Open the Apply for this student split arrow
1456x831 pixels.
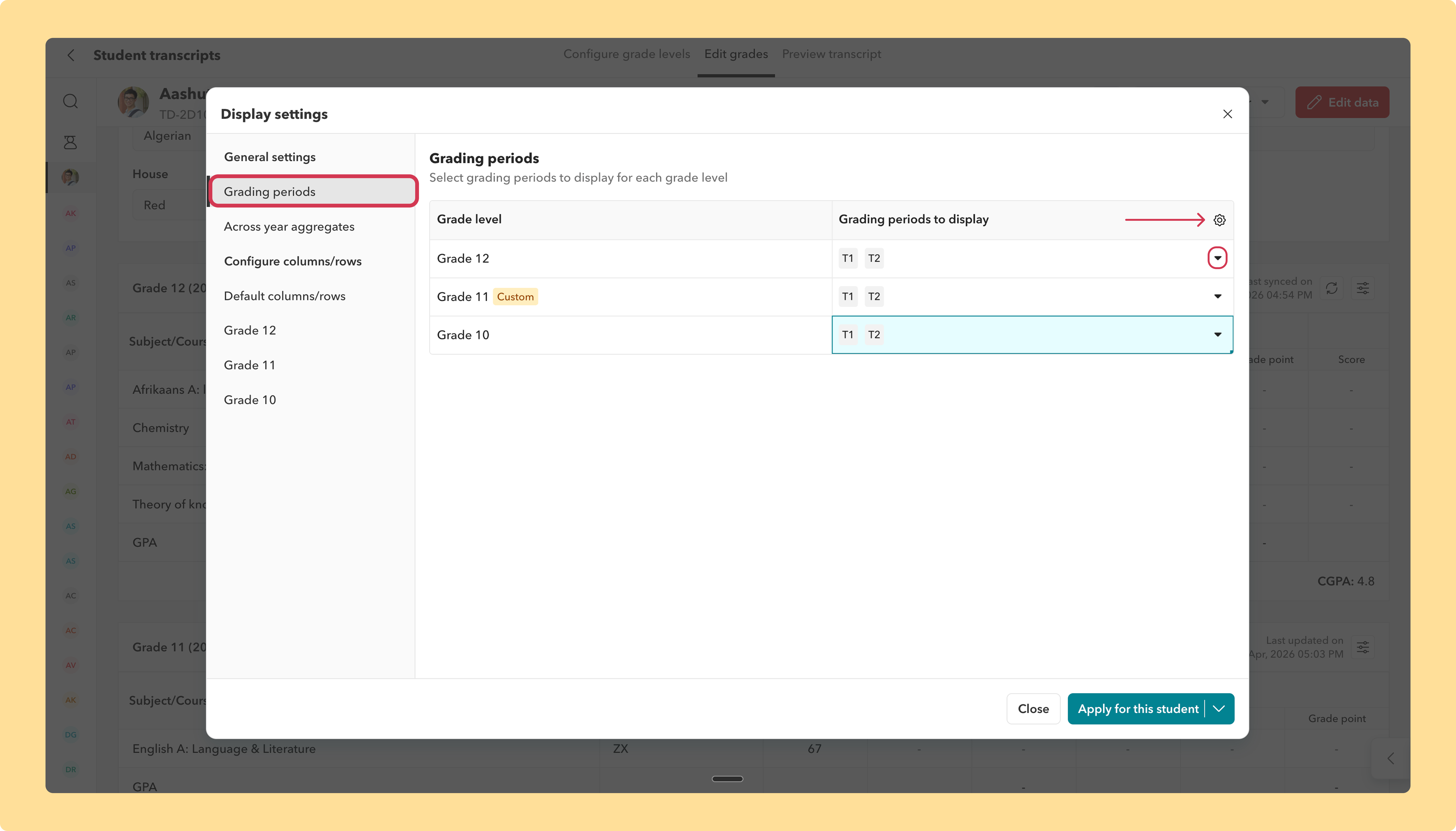1219,709
